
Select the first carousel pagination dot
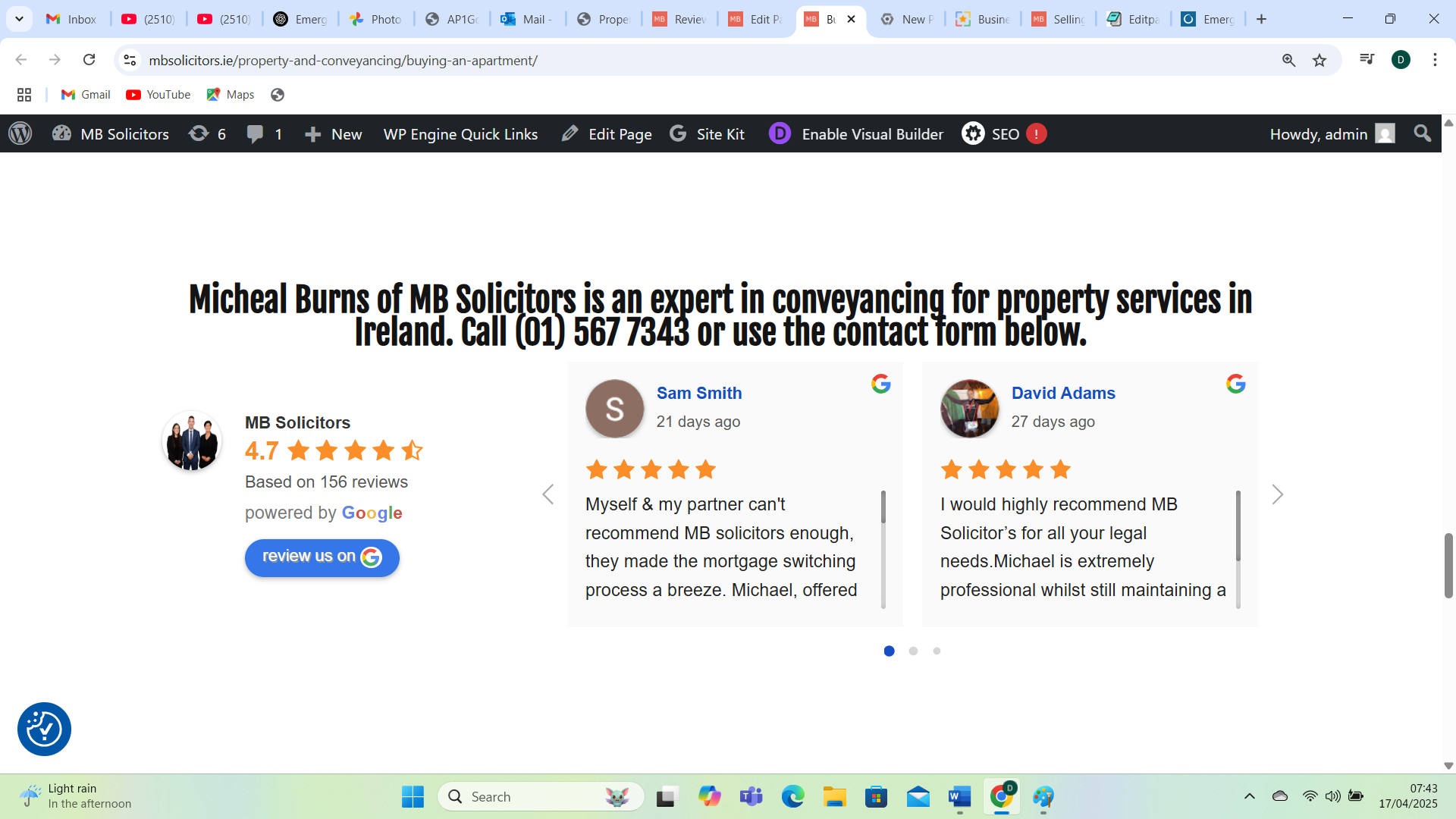[x=889, y=651]
